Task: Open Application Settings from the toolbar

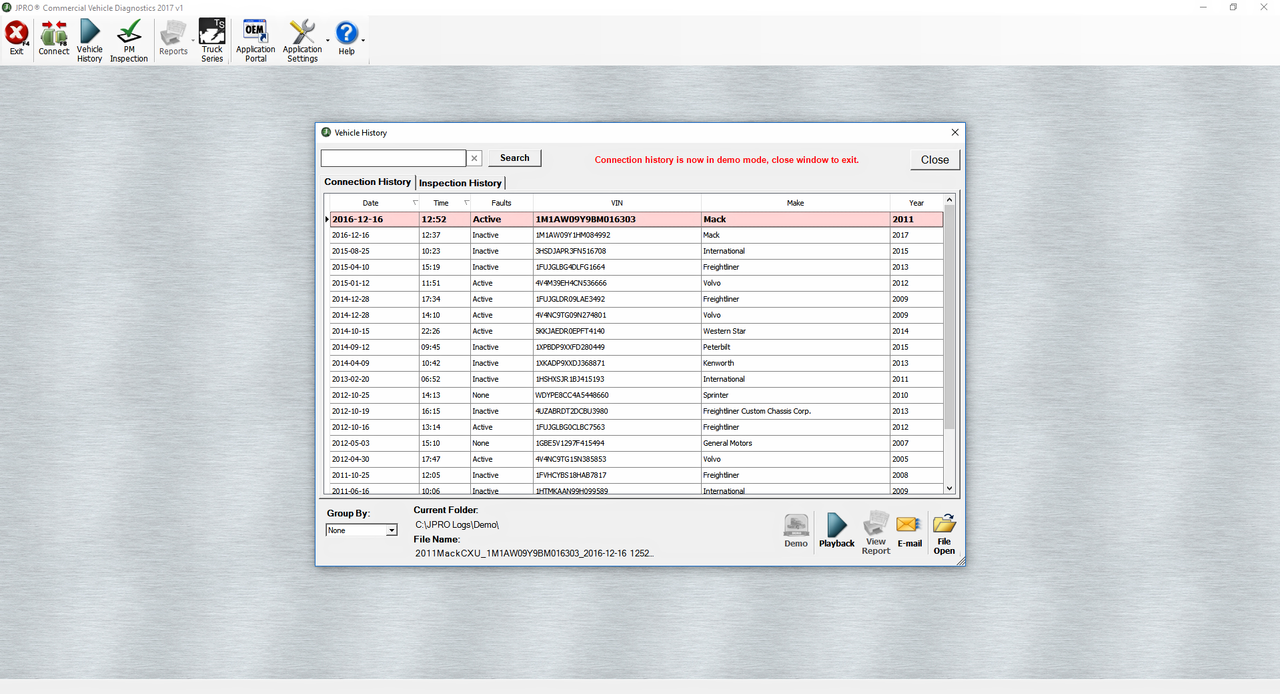Action: coord(302,41)
